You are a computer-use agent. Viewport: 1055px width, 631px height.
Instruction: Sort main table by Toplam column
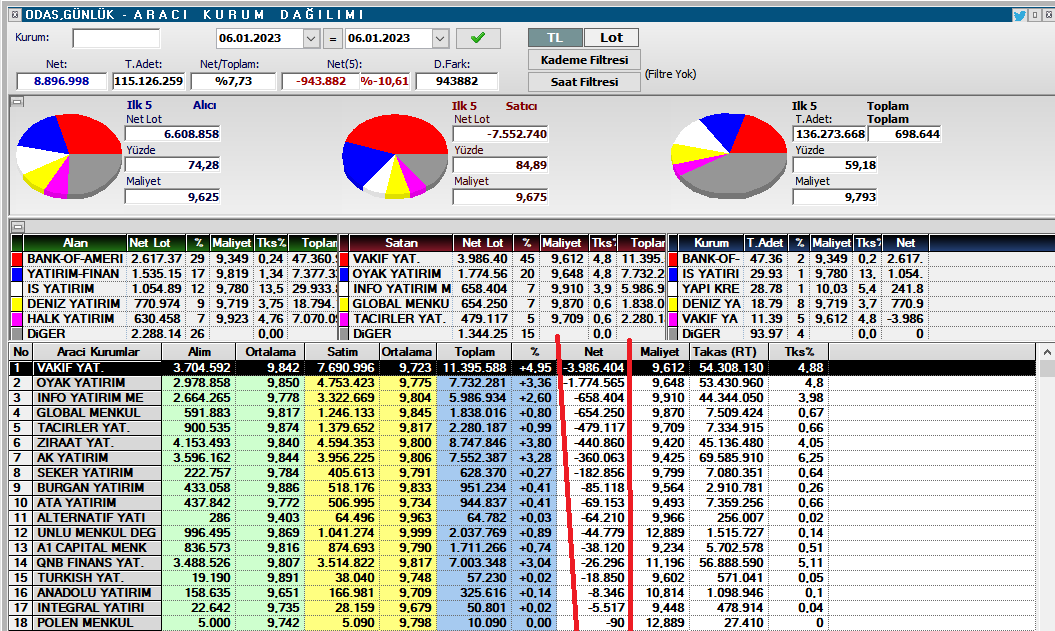tap(474, 352)
